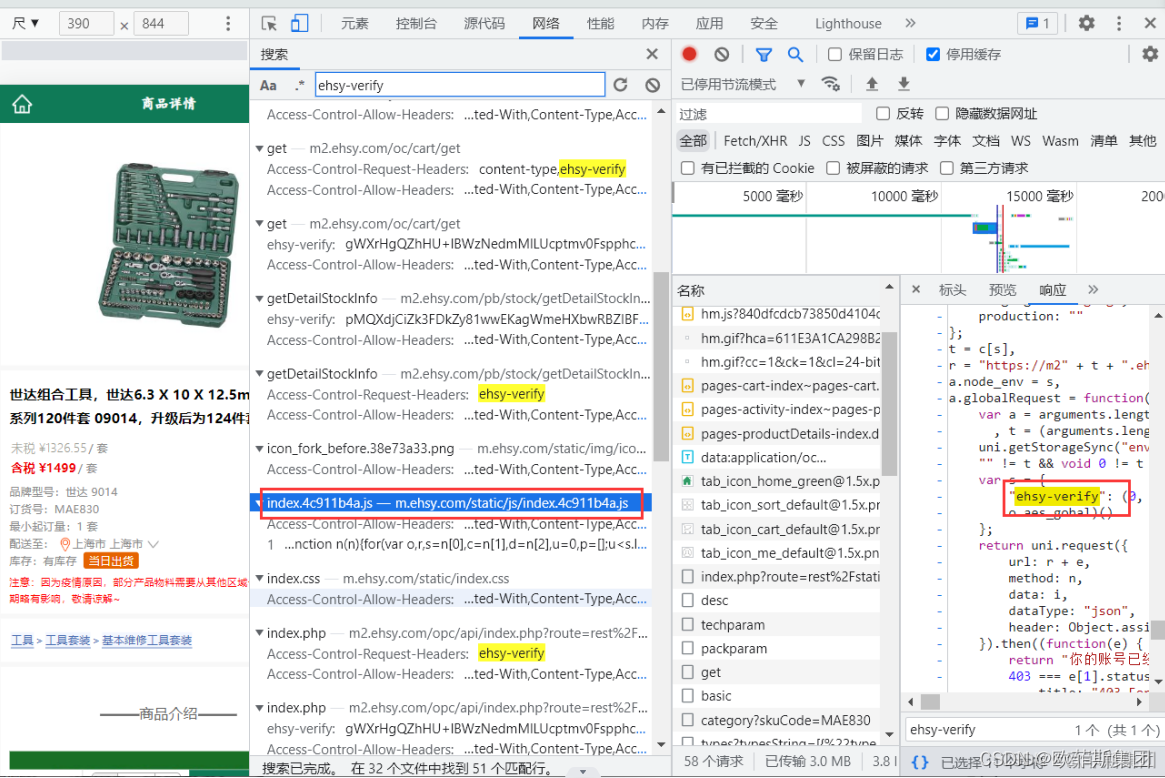Open the 预览 request tab

pyautogui.click(x=1002, y=290)
